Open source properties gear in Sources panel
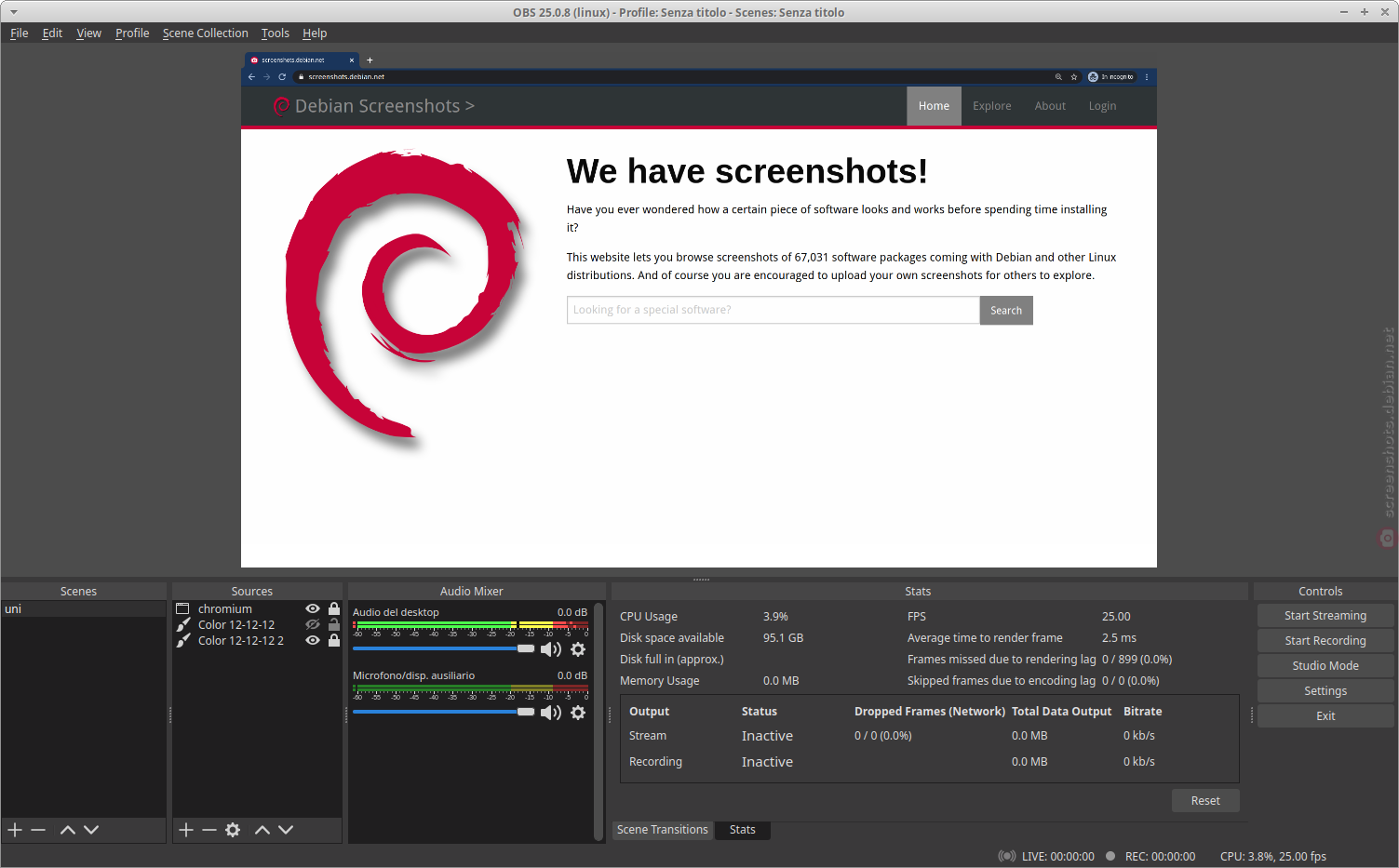 pos(233,830)
